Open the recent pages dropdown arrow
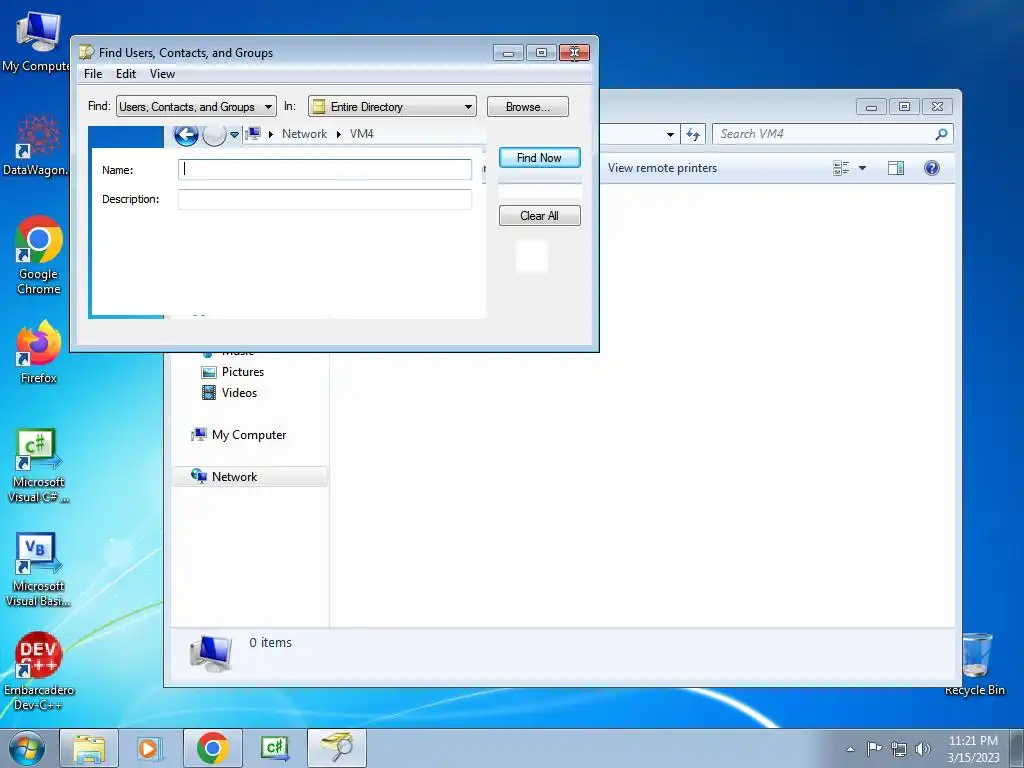Screen dimensions: 1024x768 pos(234,135)
